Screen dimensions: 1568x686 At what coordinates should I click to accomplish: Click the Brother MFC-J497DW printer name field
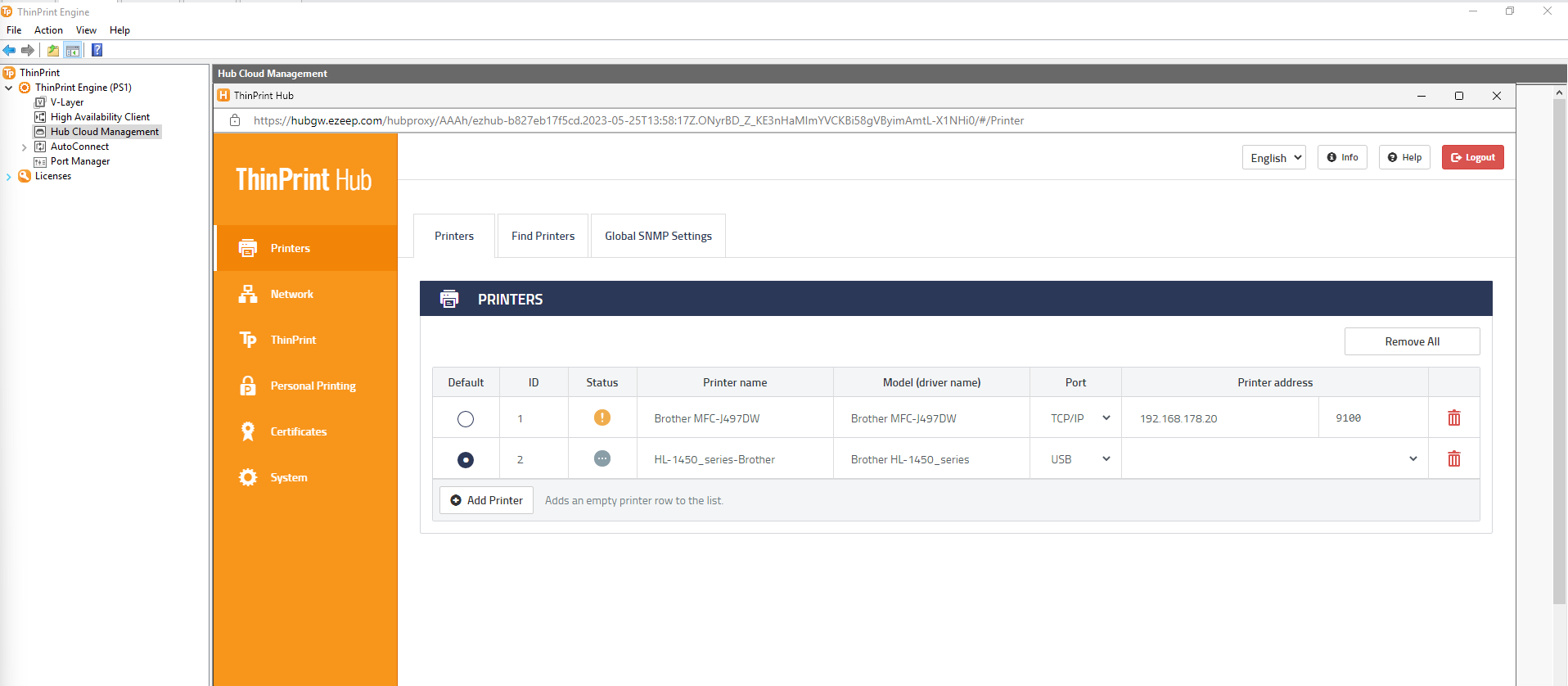coord(735,418)
